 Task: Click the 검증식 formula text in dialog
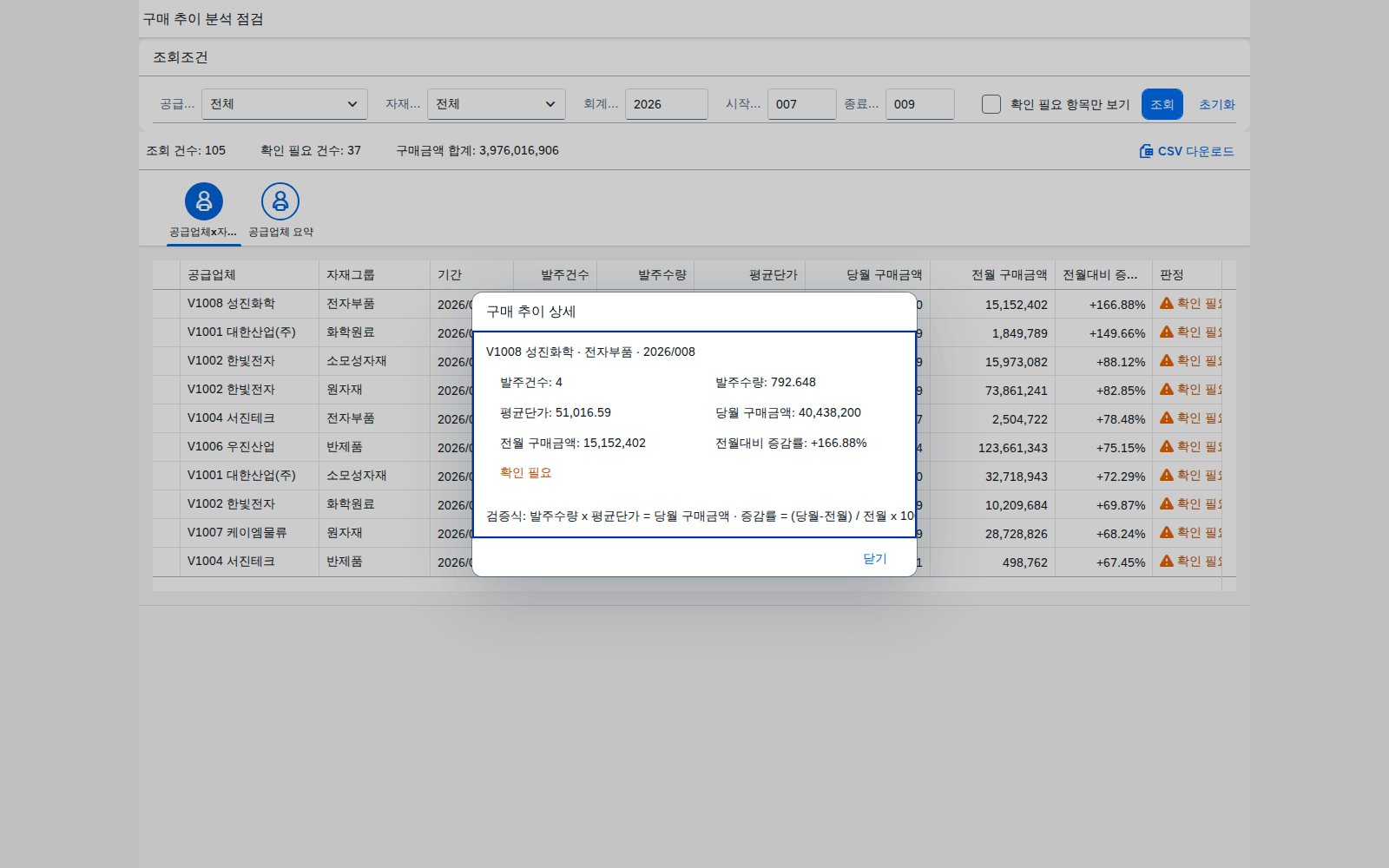700,516
